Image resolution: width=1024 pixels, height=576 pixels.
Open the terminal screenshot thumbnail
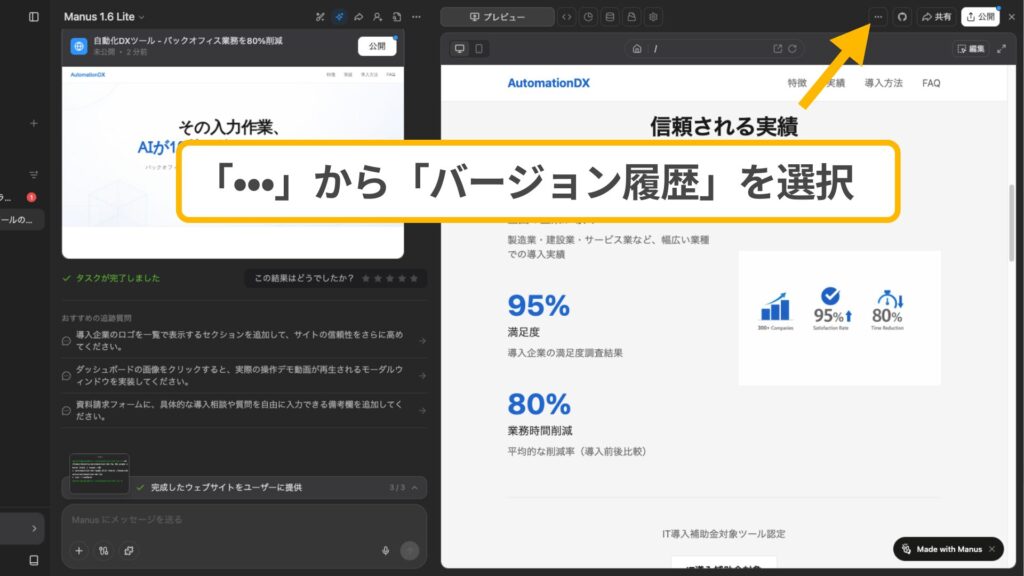coord(99,473)
